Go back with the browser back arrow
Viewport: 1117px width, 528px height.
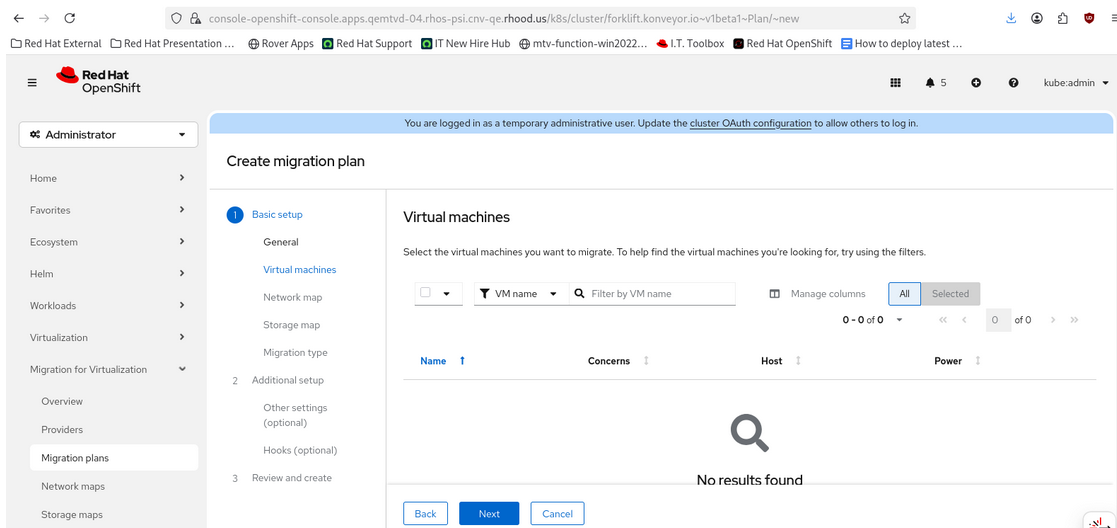(x=19, y=18)
